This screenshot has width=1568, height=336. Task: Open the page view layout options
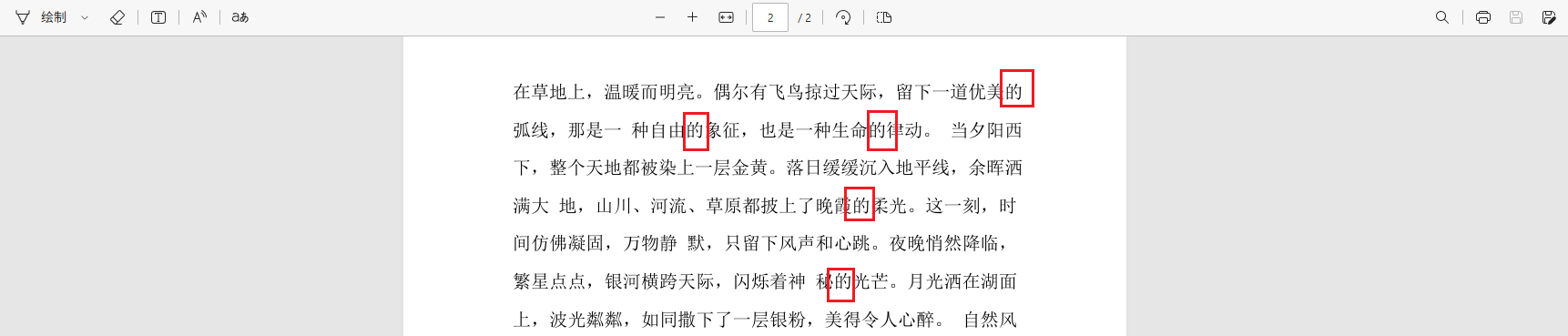(884, 17)
